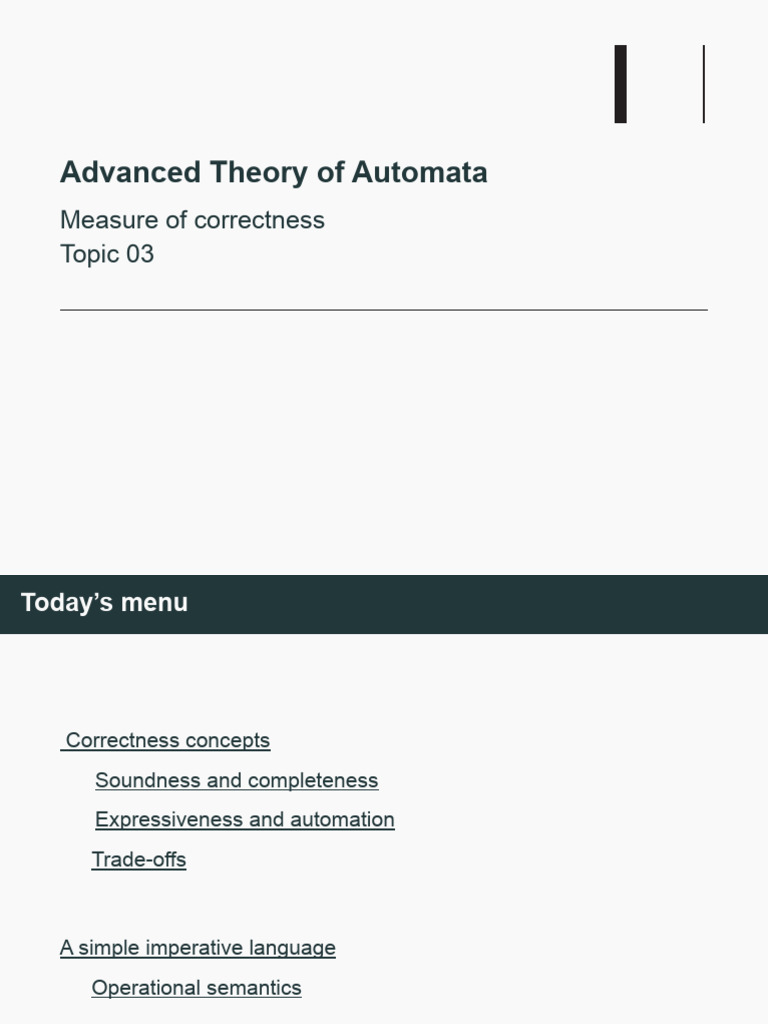The width and height of the screenshot is (768, 1024).
Task: Click the Topic 03 text line
Action: 107,254
